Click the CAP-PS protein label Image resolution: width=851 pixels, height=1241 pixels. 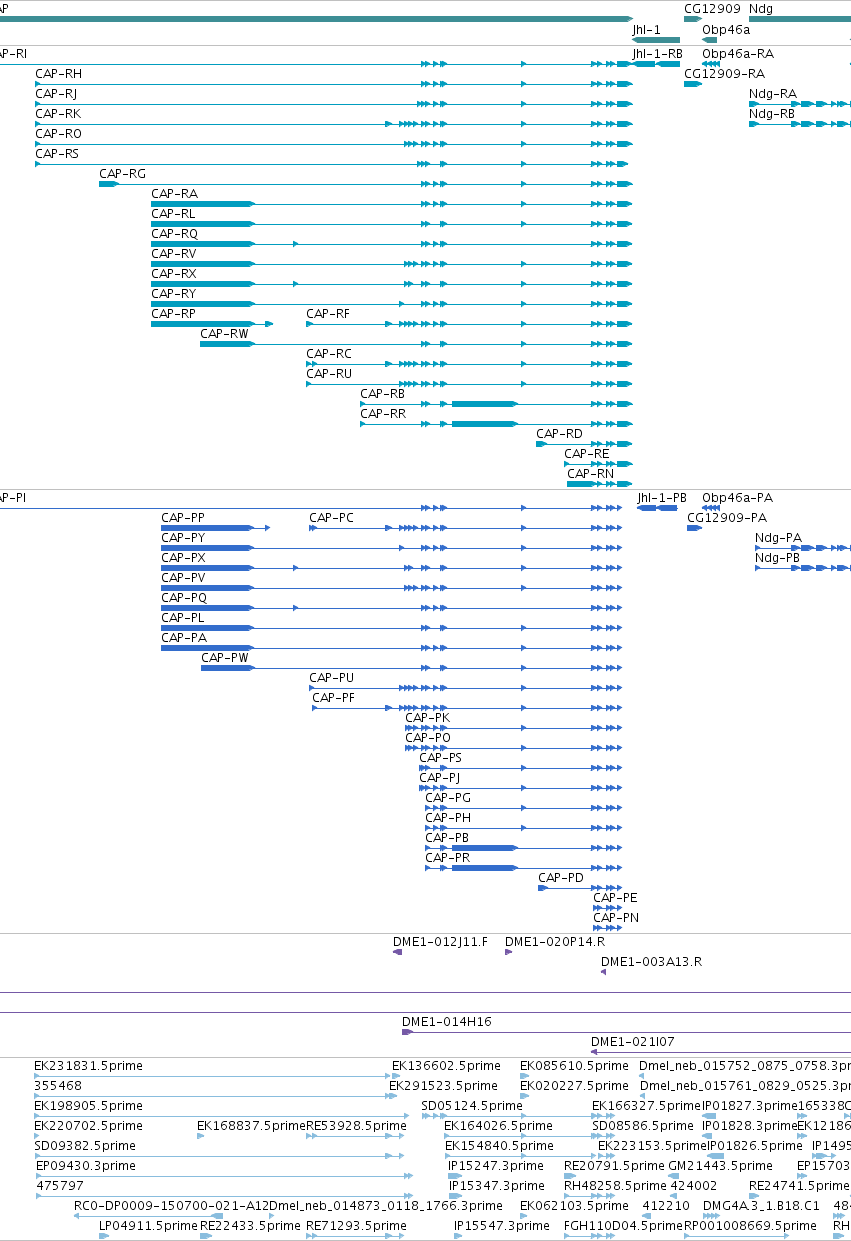click(x=441, y=758)
